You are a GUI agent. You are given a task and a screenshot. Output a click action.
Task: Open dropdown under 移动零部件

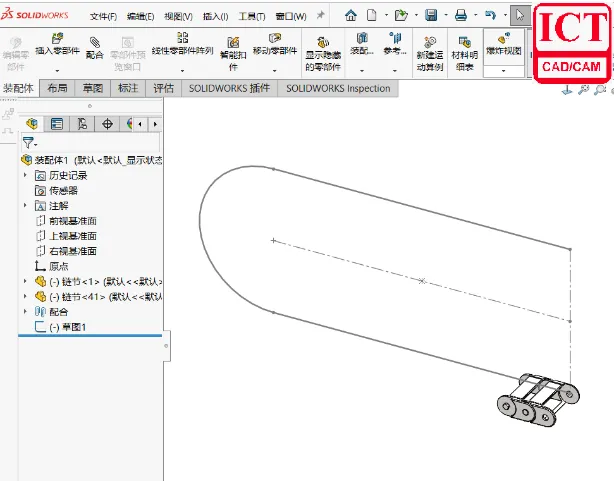coord(274,71)
